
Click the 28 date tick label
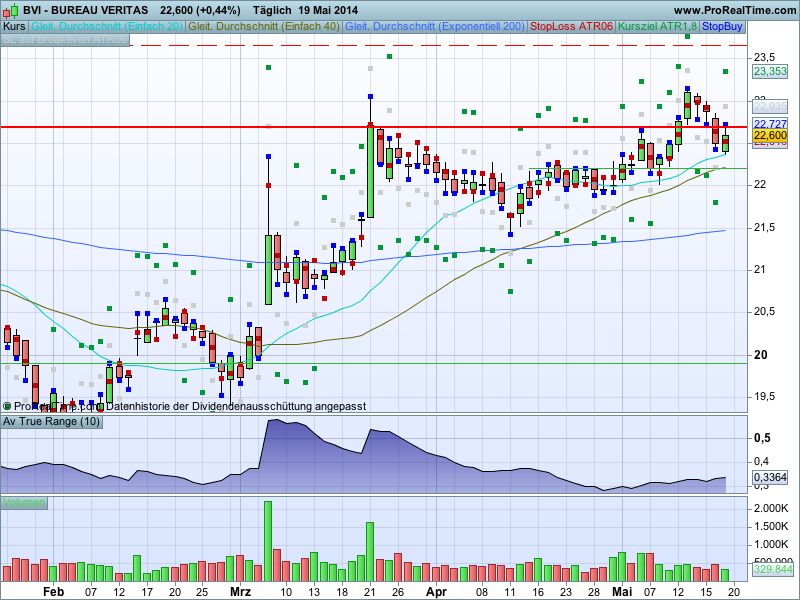(x=594, y=592)
